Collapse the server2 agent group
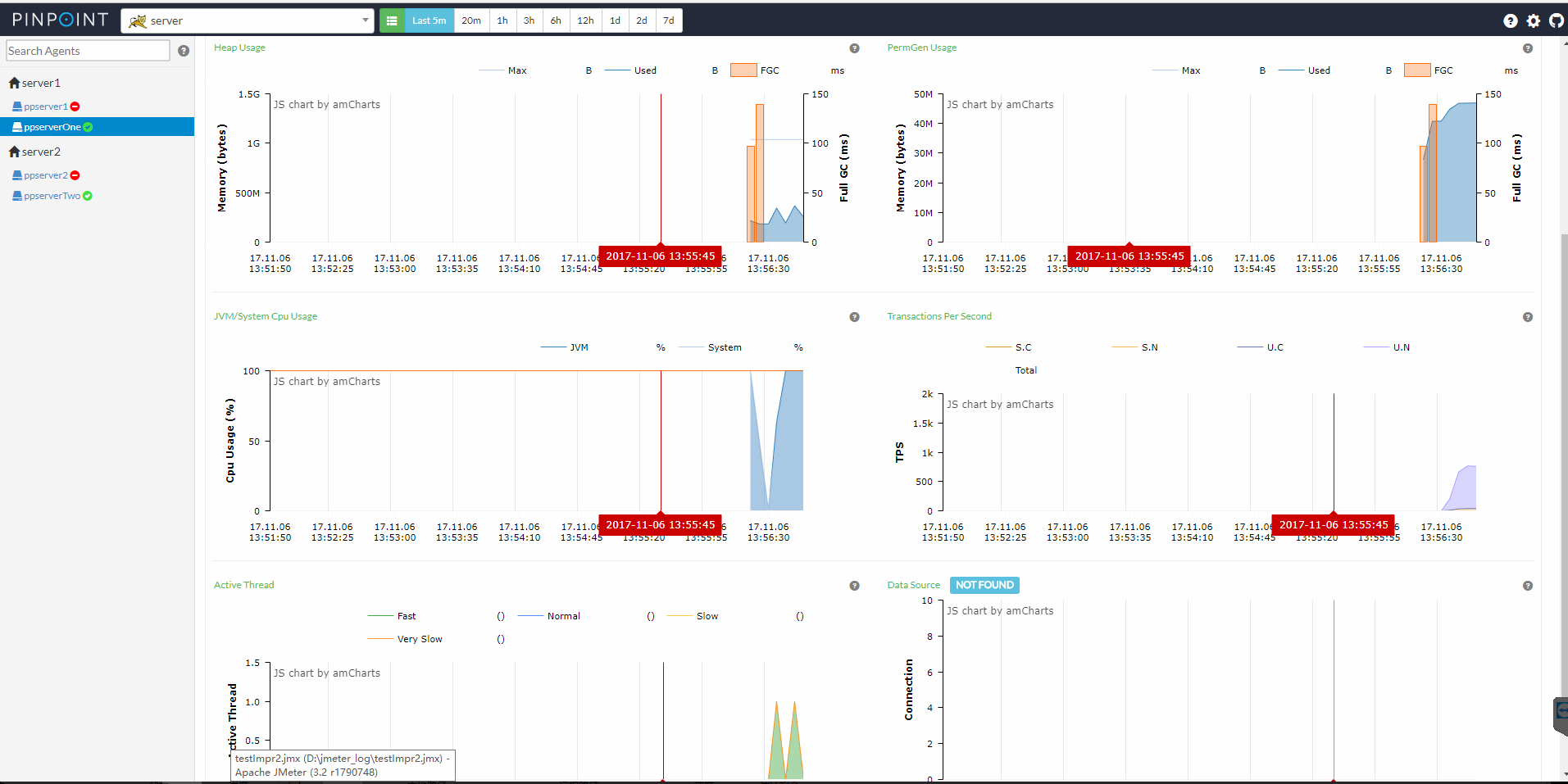Viewport: 1568px width, 784px height. pyautogui.click(x=34, y=152)
